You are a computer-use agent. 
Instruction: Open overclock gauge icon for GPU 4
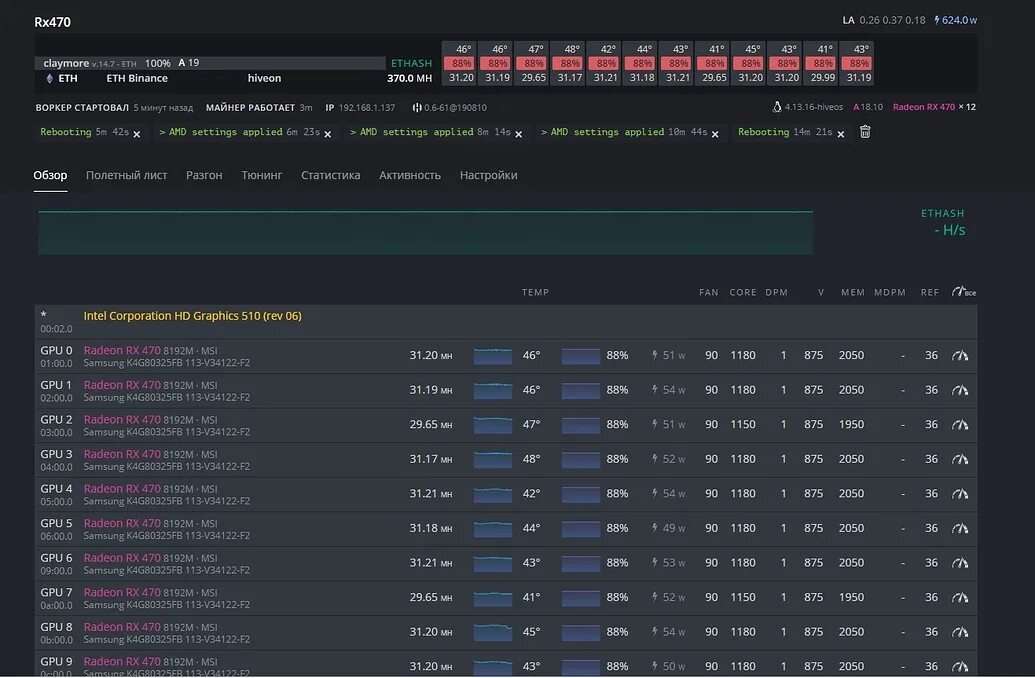pos(960,494)
